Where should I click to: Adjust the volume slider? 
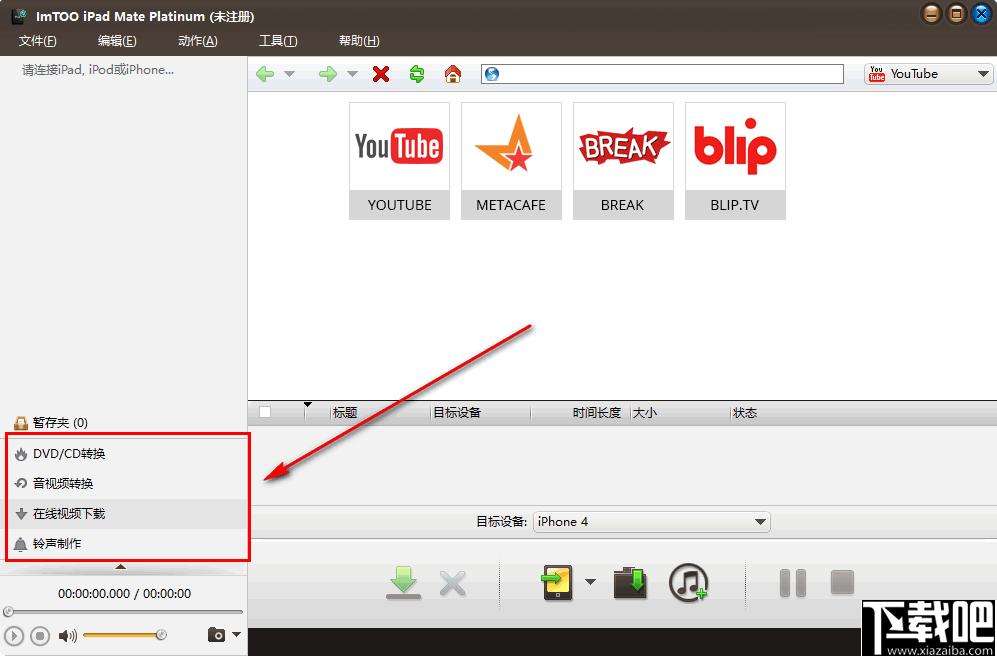tap(125, 635)
